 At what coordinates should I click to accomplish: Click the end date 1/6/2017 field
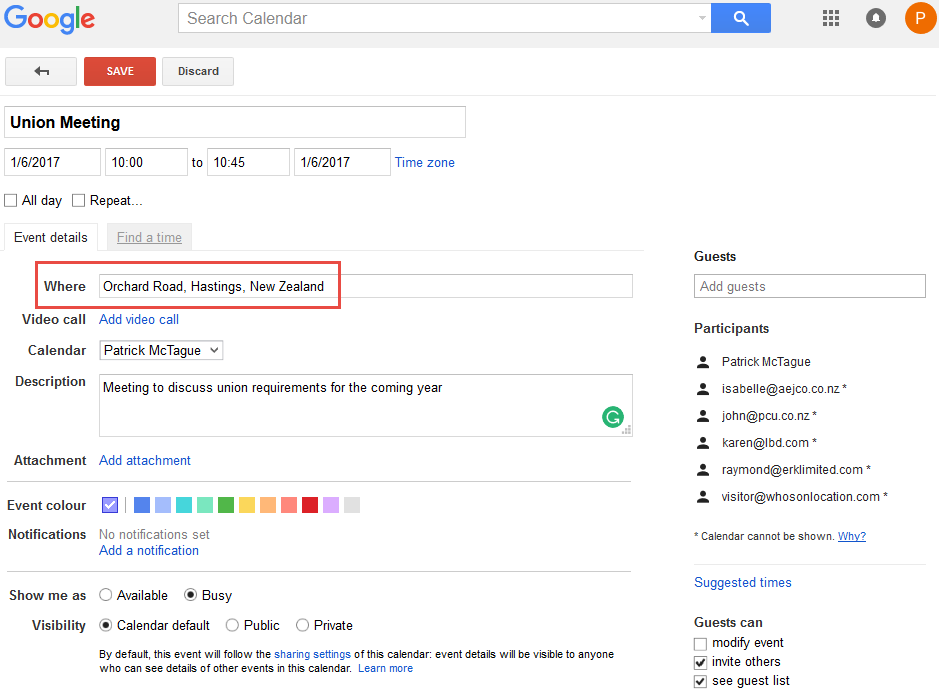tap(342, 162)
